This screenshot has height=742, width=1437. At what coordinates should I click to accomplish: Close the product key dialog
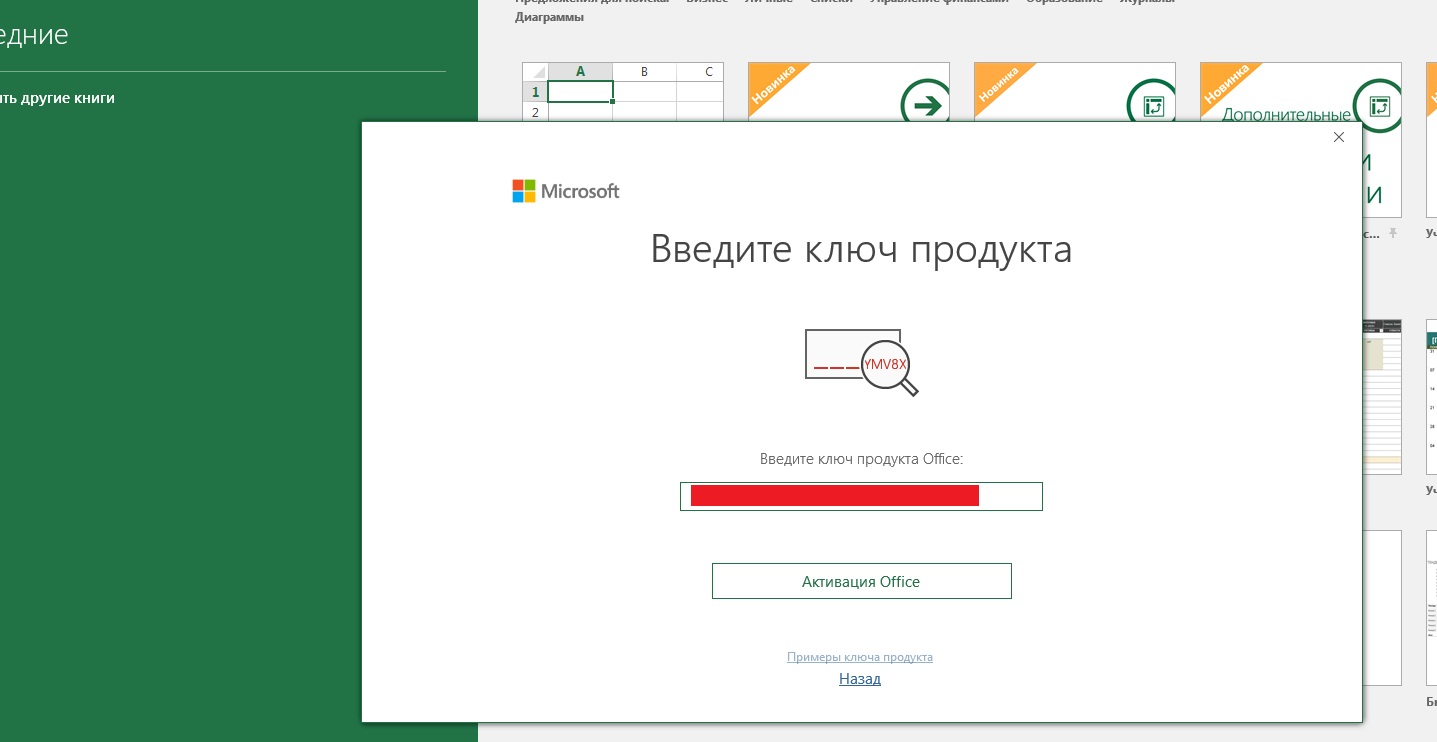tap(1339, 137)
